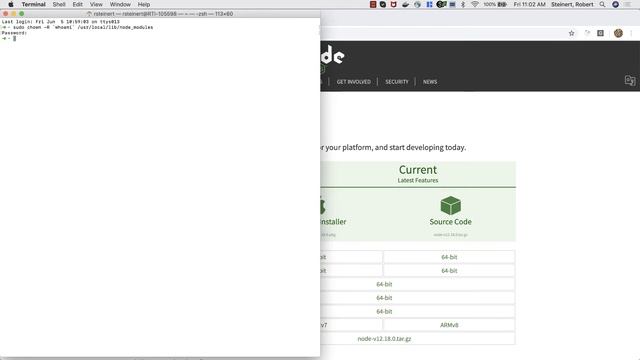The width and height of the screenshot is (640, 360).
Task: Open the View menu
Action: 96,4
